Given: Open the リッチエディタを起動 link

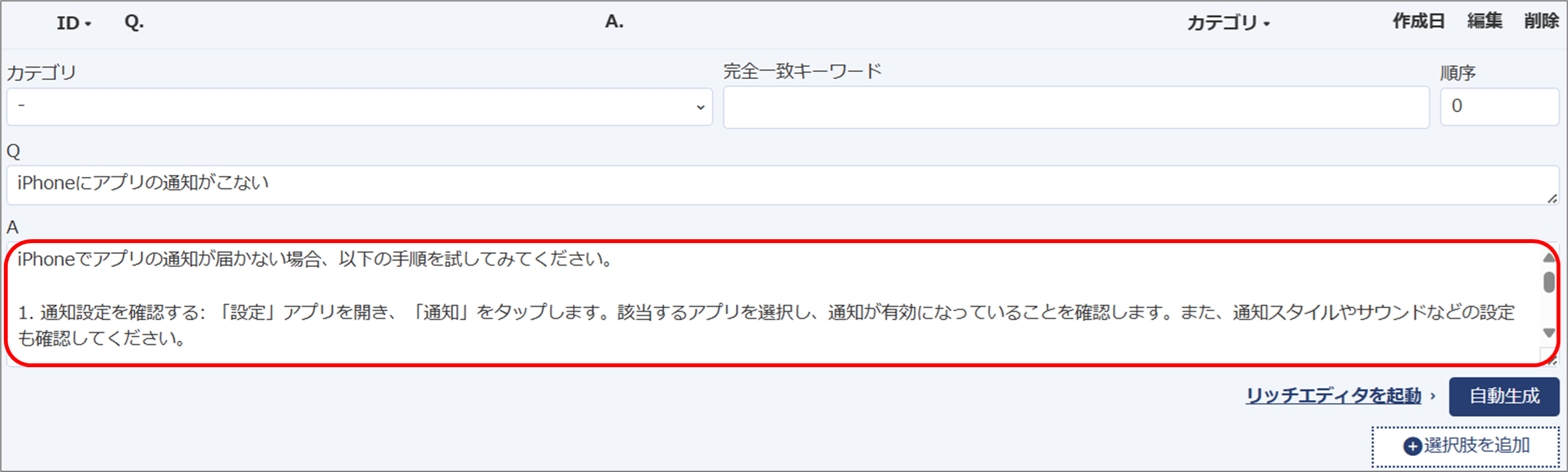Looking at the screenshot, I should click(x=1333, y=395).
